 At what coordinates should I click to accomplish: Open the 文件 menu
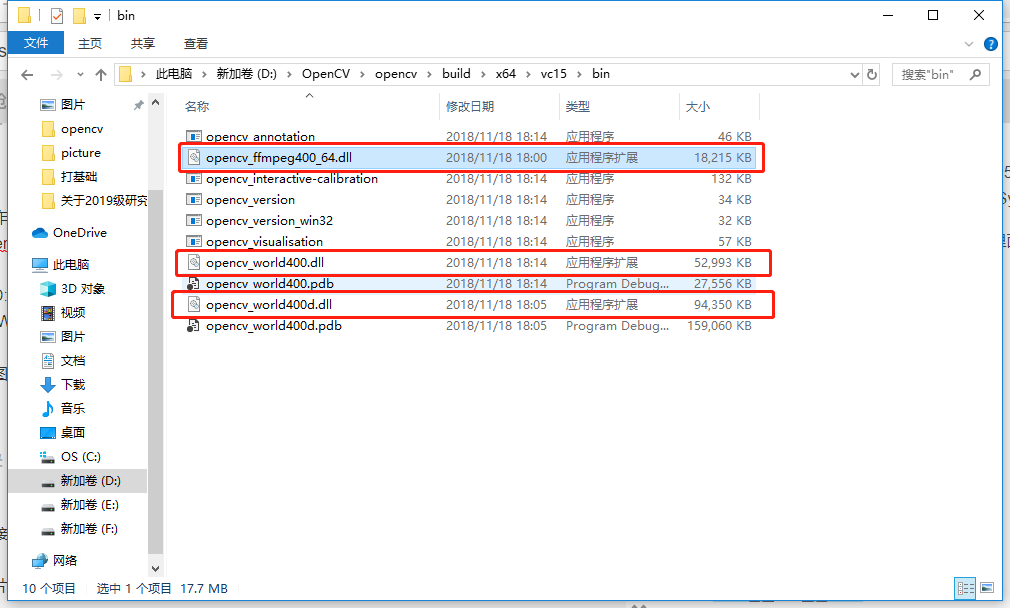(36, 43)
